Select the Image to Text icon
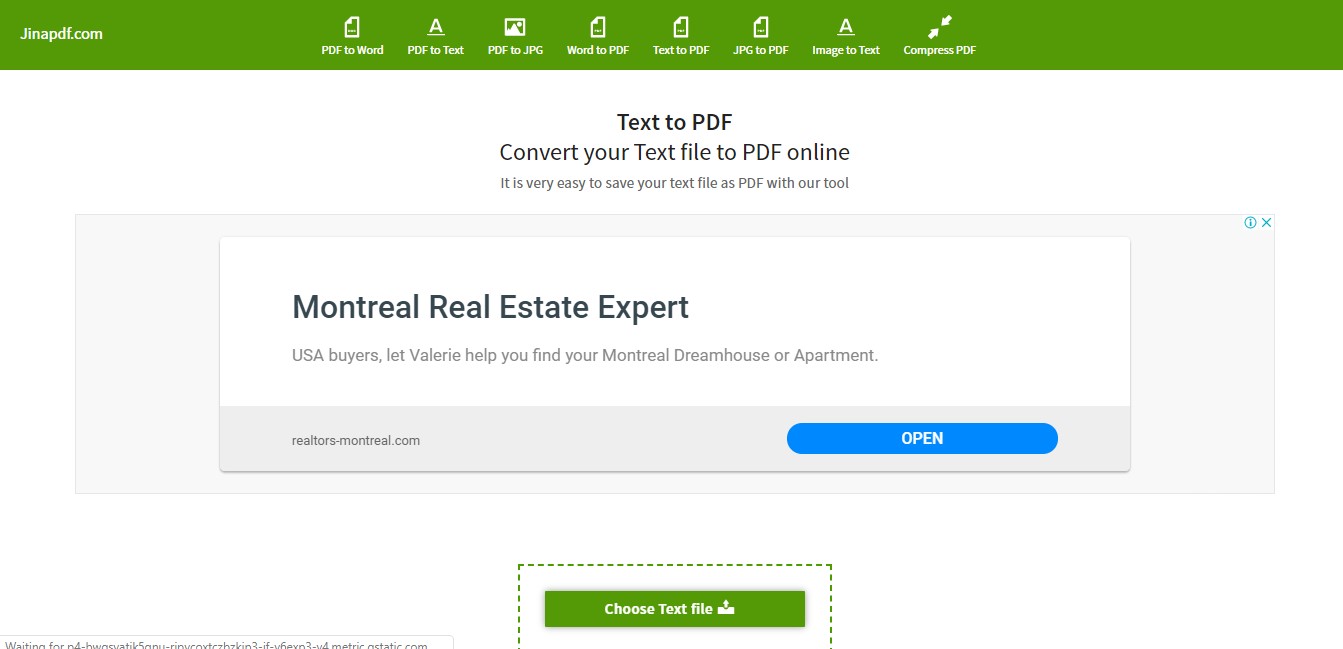 (x=846, y=27)
